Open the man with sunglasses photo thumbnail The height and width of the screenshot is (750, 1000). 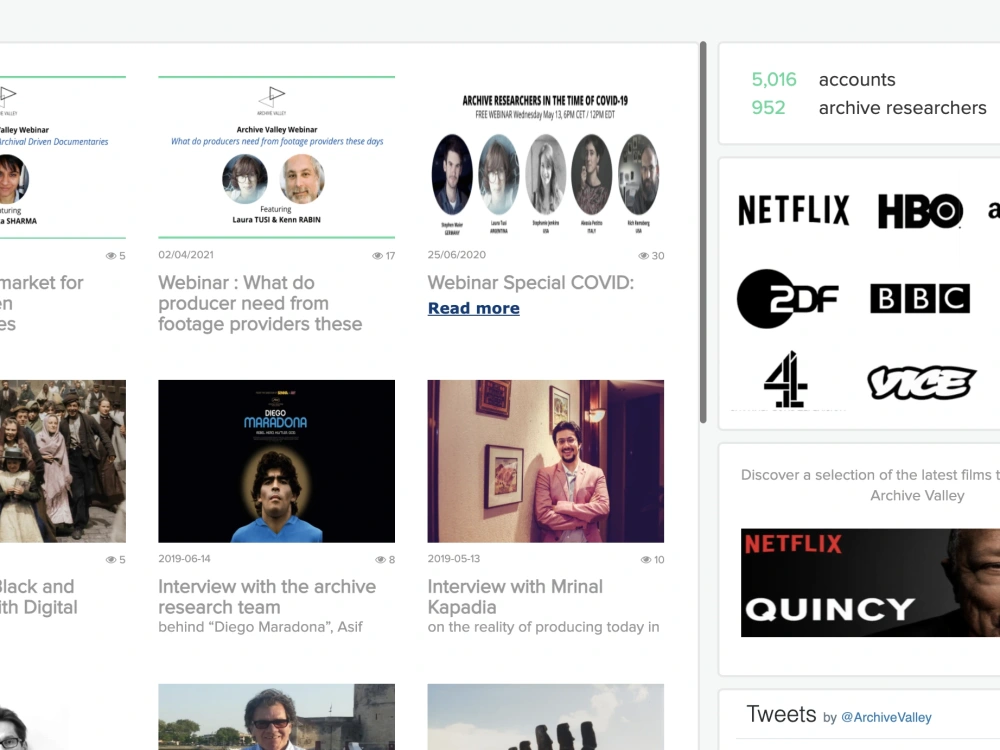point(277,717)
